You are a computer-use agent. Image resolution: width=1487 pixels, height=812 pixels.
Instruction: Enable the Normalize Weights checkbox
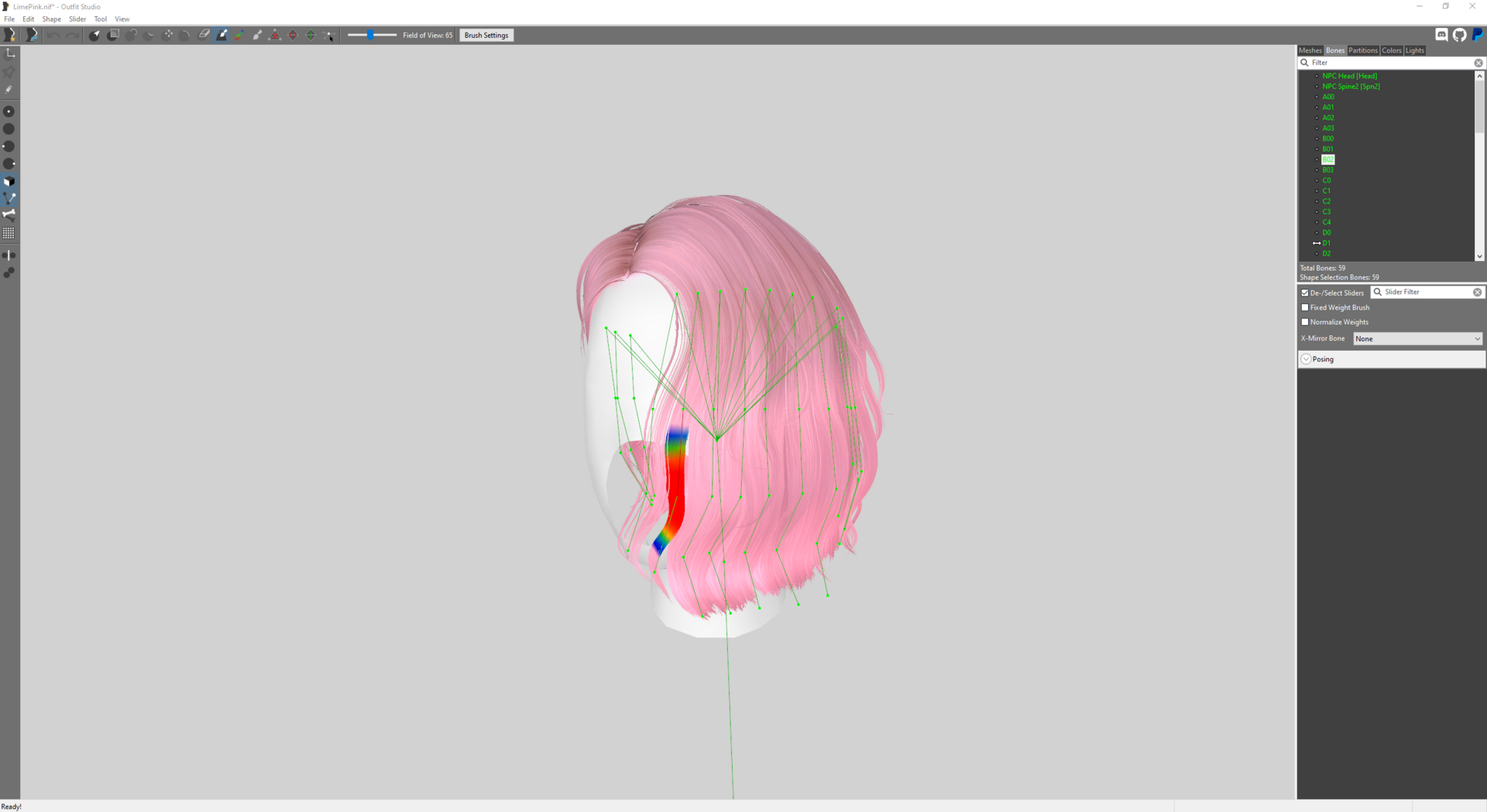pyautogui.click(x=1305, y=322)
